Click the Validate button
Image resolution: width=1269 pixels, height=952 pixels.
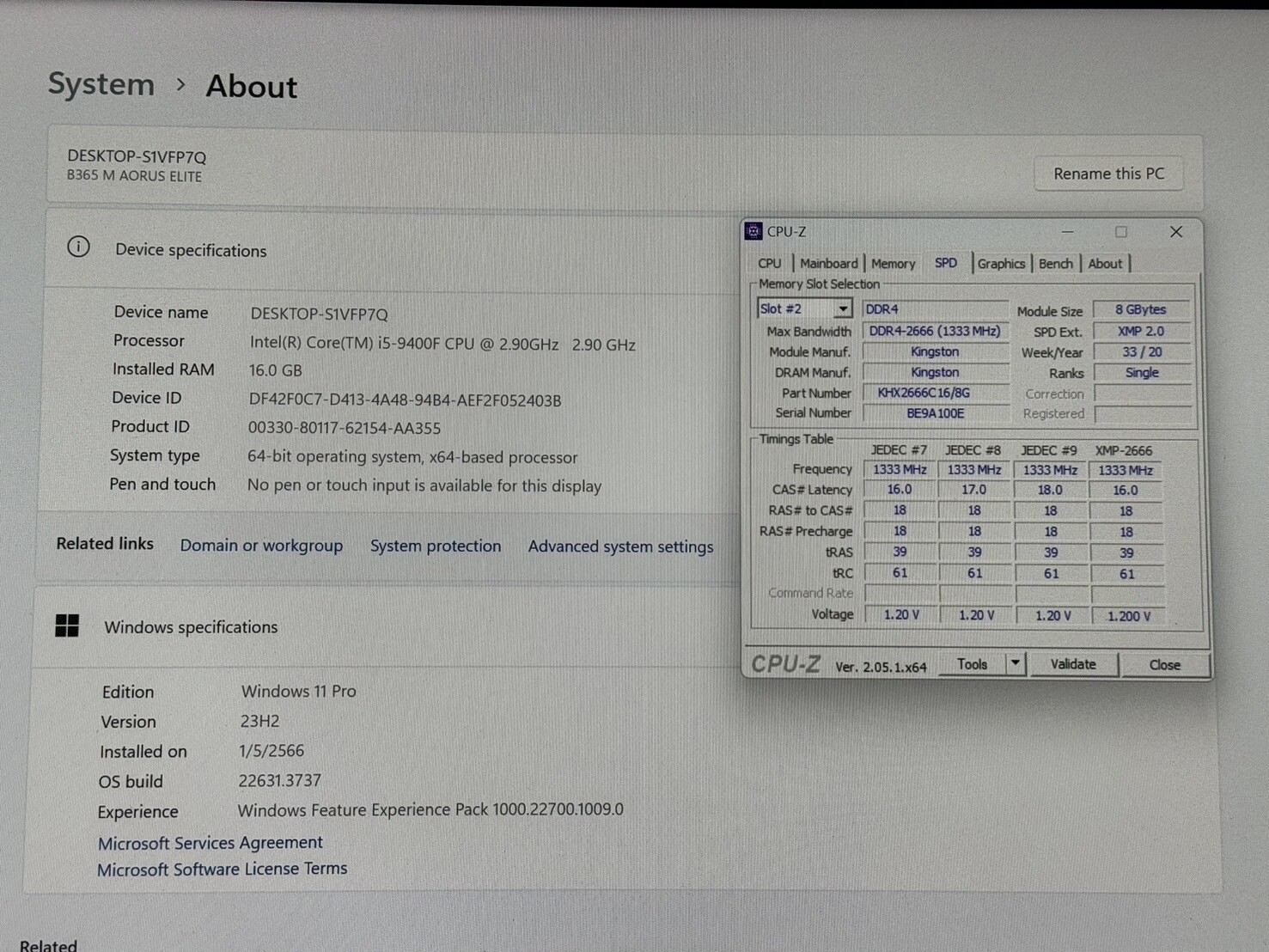tap(1073, 664)
